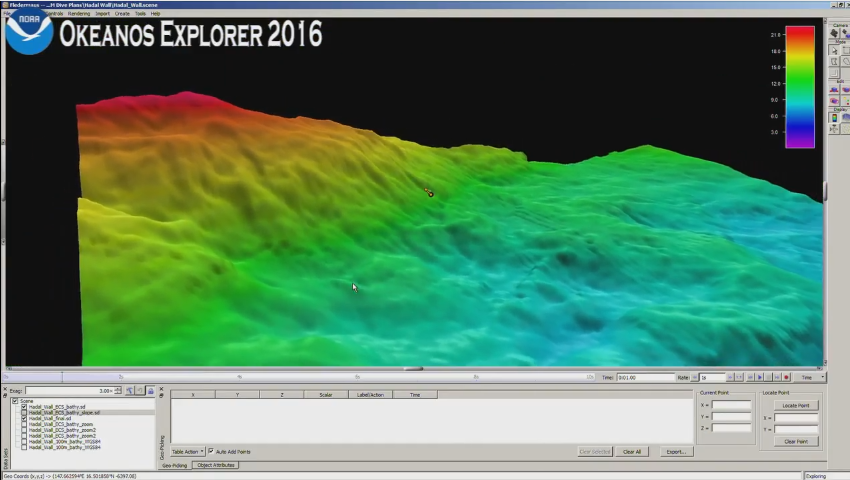Click the viewport horizontal scrollbar handle
The width and height of the screenshot is (850, 480).
coord(414,369)
